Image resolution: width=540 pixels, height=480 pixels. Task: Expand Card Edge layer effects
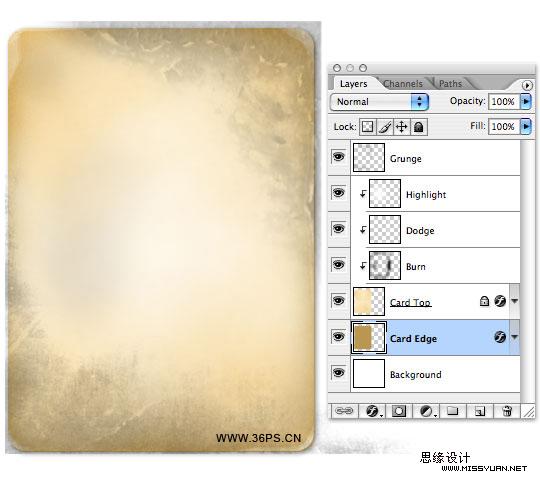[515, 337]
